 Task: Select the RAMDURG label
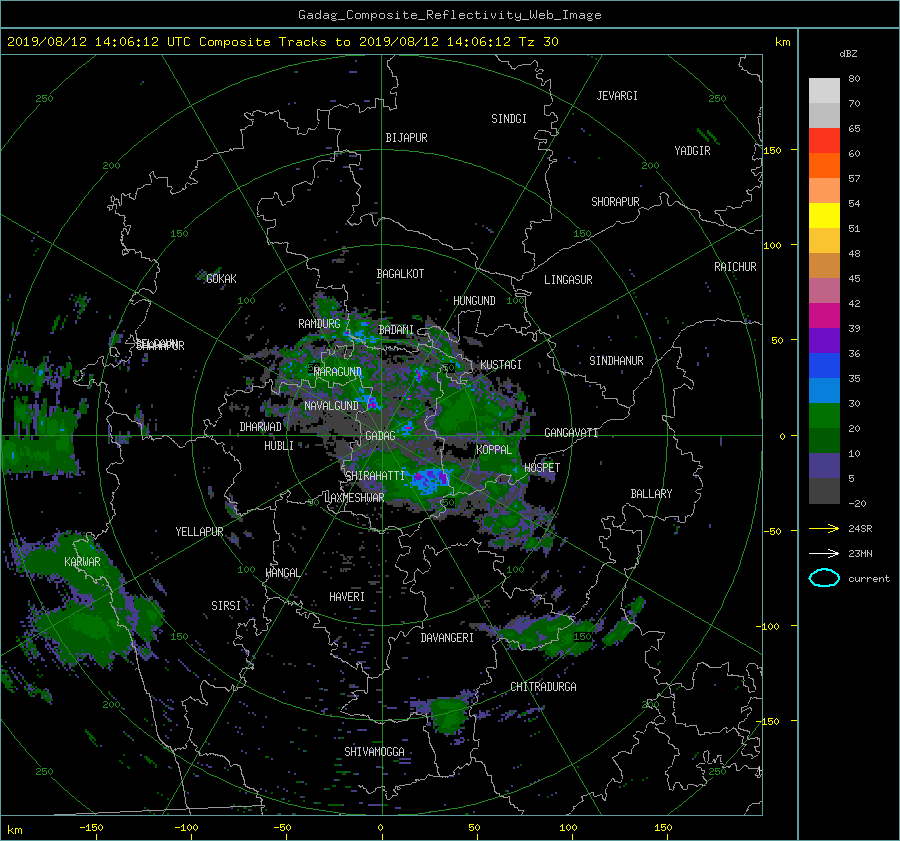coord(319,324)
